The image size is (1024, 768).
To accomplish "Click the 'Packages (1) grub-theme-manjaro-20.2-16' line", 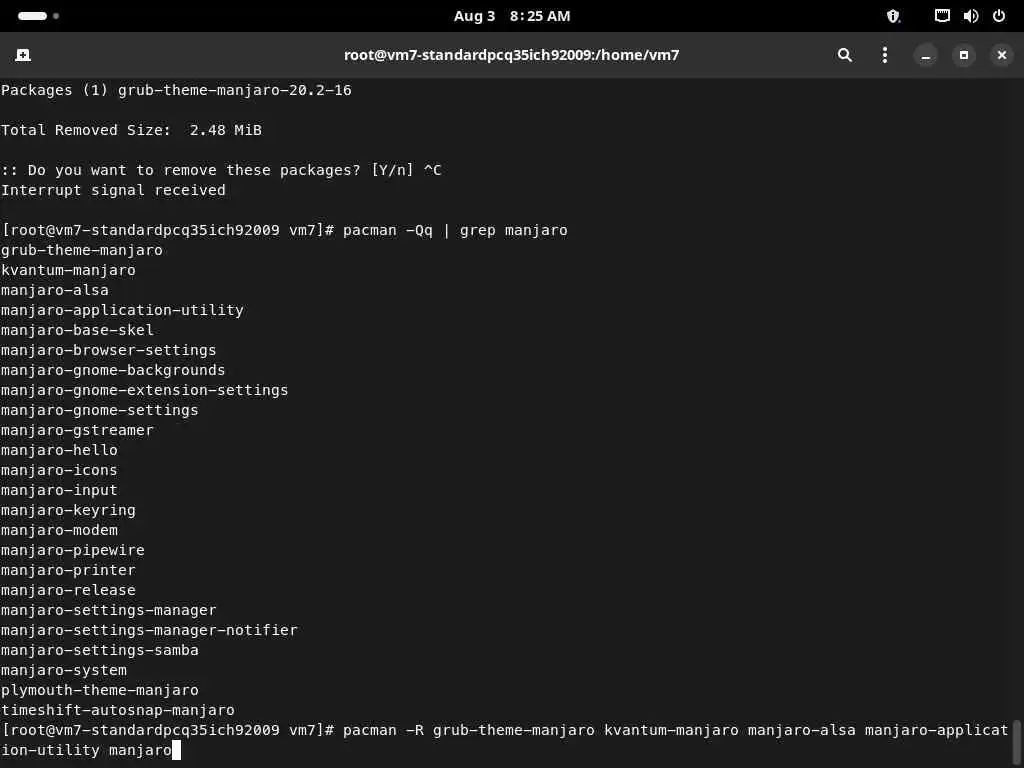I will click(x=176, y=90).
